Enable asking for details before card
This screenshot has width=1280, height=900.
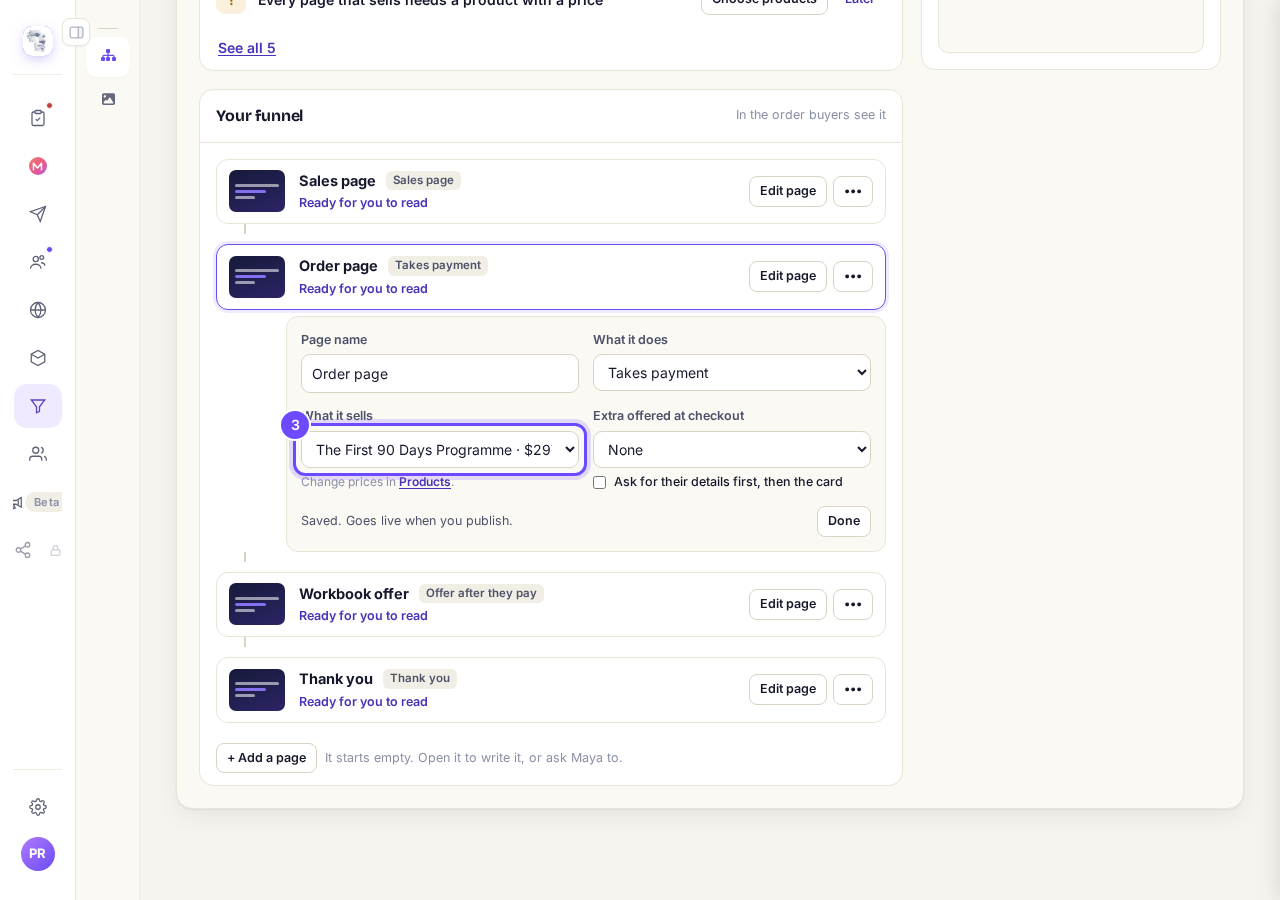point(600,482)
